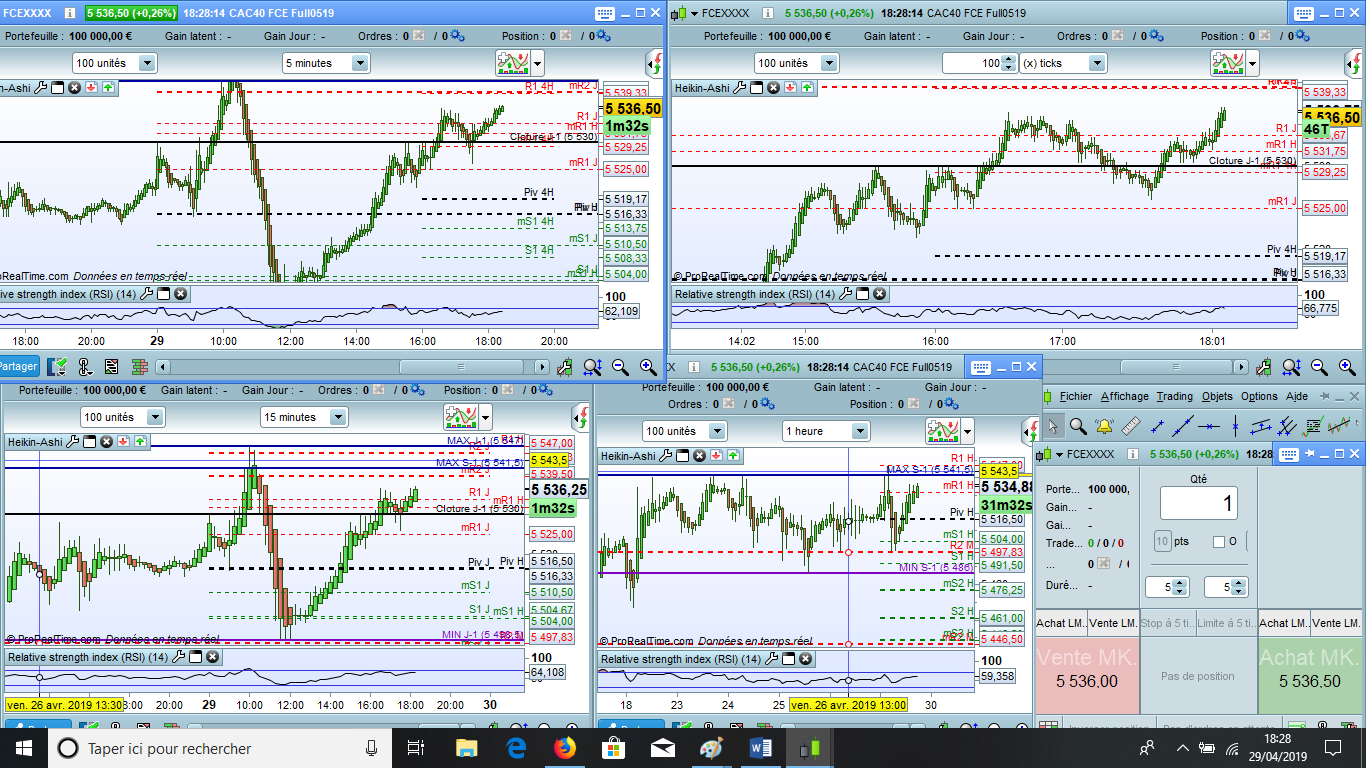Open the Aide menu
Screen dimensions: 1366x768
(x=1297, y=396)
